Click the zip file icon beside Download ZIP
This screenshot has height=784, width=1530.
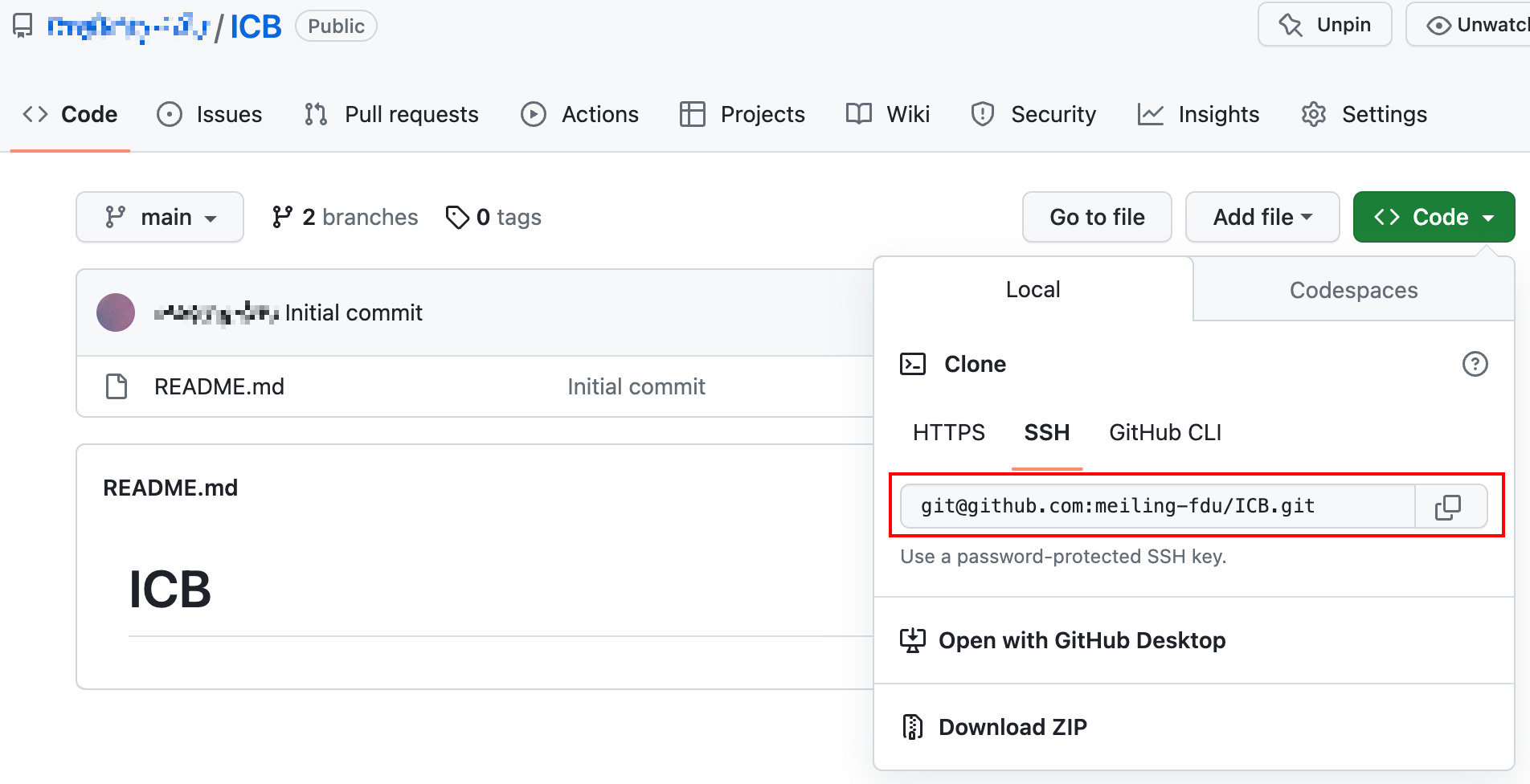tap(912, 727)
